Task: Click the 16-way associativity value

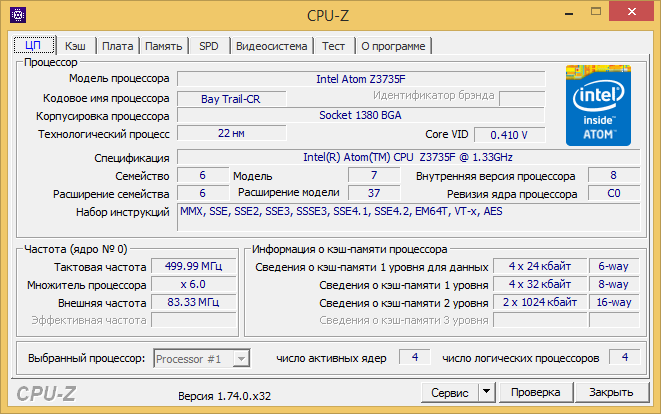Action: (x=614, y=302)
